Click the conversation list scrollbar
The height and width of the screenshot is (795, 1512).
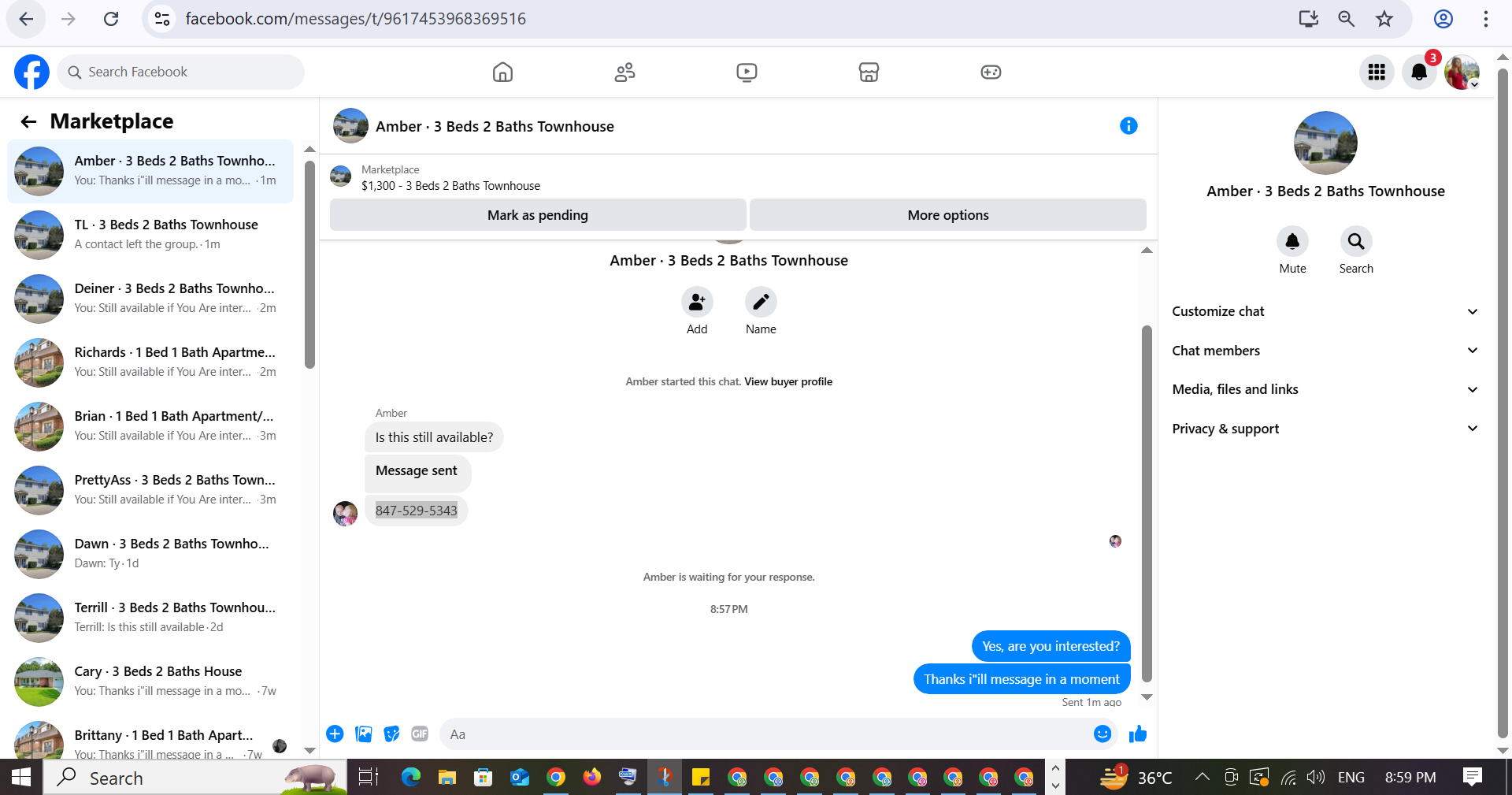(309, 264)
